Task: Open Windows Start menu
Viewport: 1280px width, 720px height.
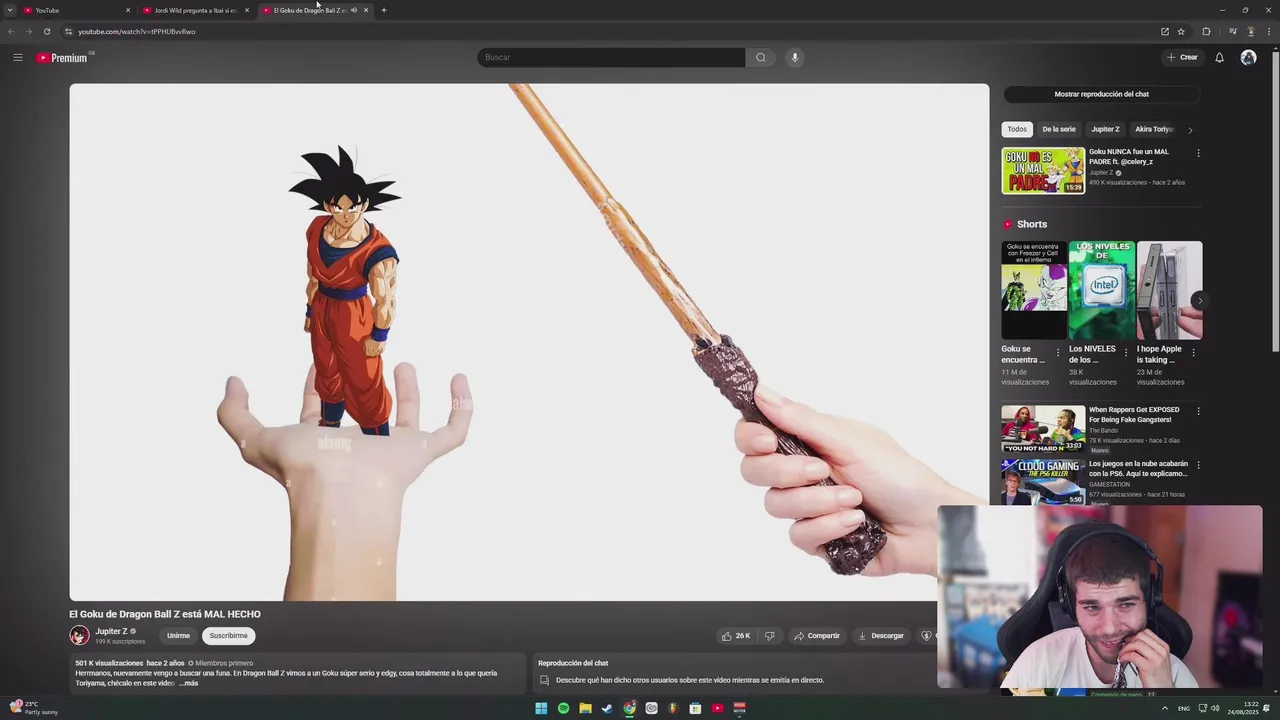Action: point(541,708)
